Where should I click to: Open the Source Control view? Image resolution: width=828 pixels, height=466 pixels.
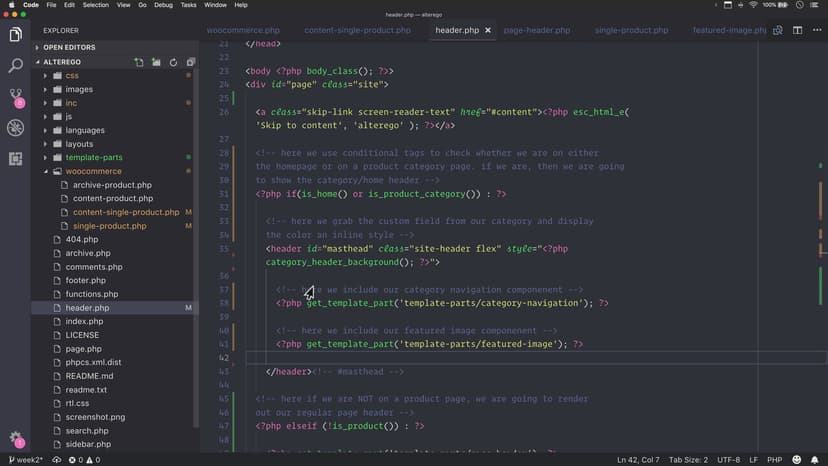[x=15, y=97]
